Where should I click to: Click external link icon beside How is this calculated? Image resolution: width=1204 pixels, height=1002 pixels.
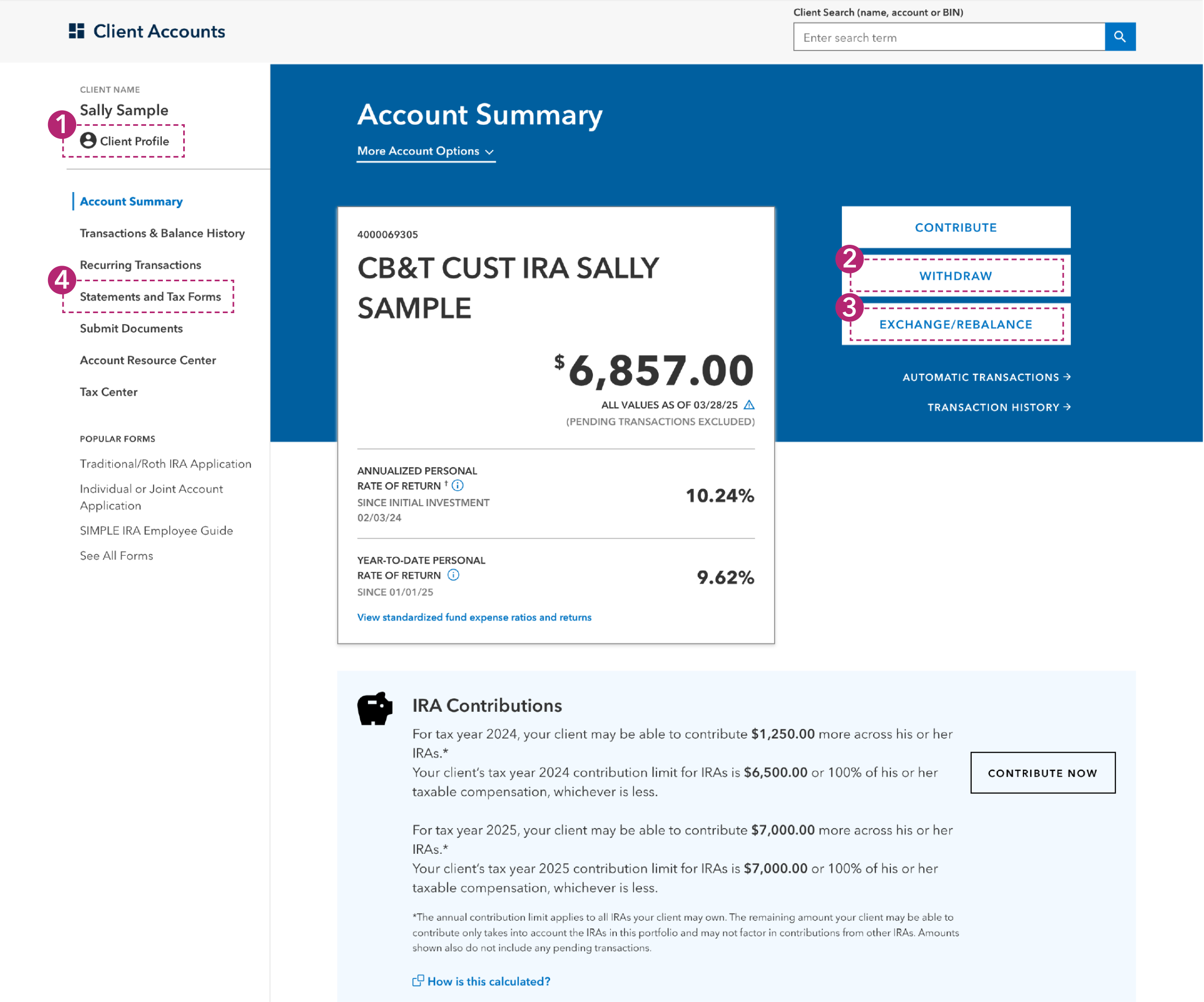[418, 981]
